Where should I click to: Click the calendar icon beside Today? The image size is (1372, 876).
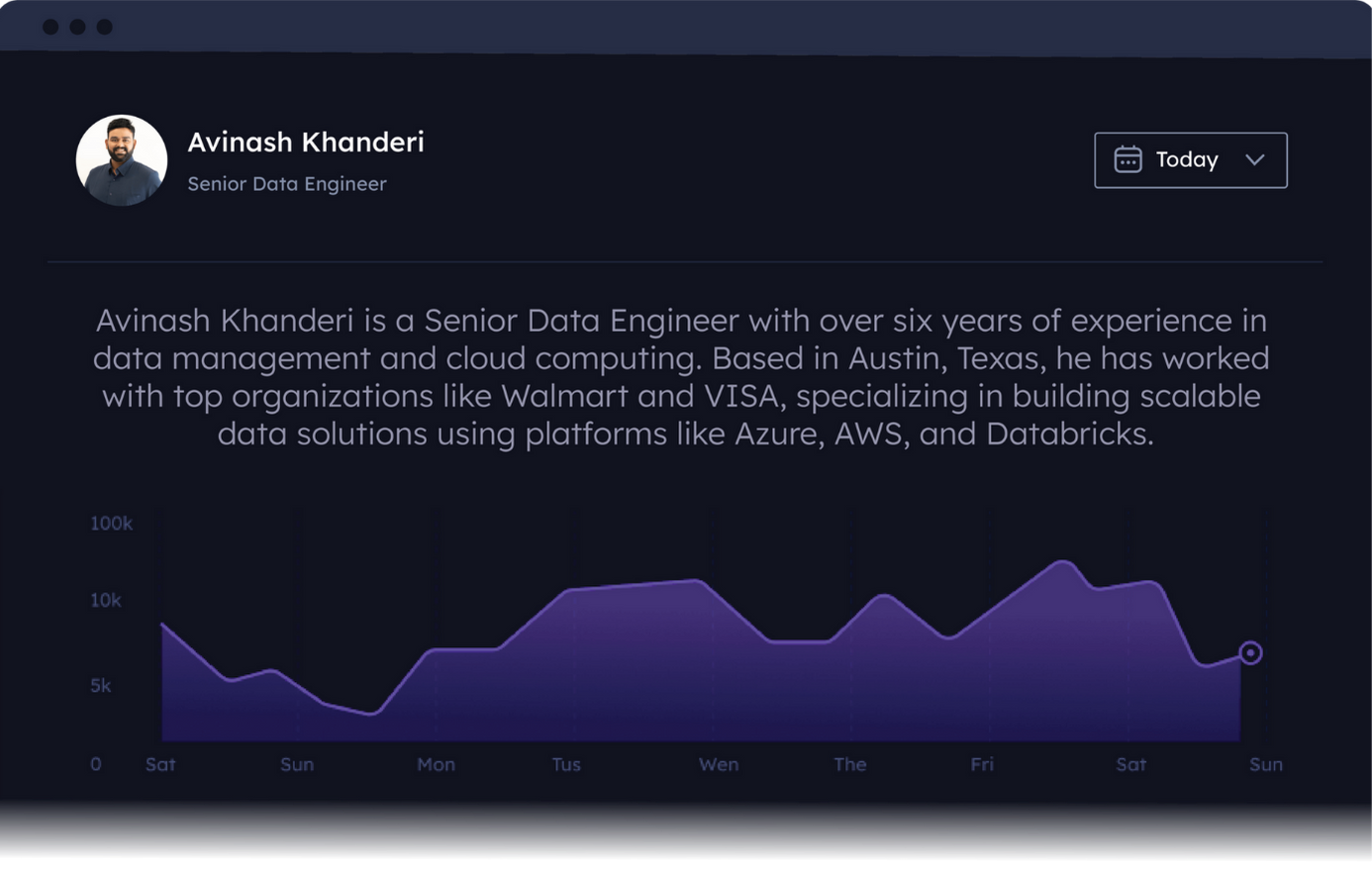coord(1127,159)
